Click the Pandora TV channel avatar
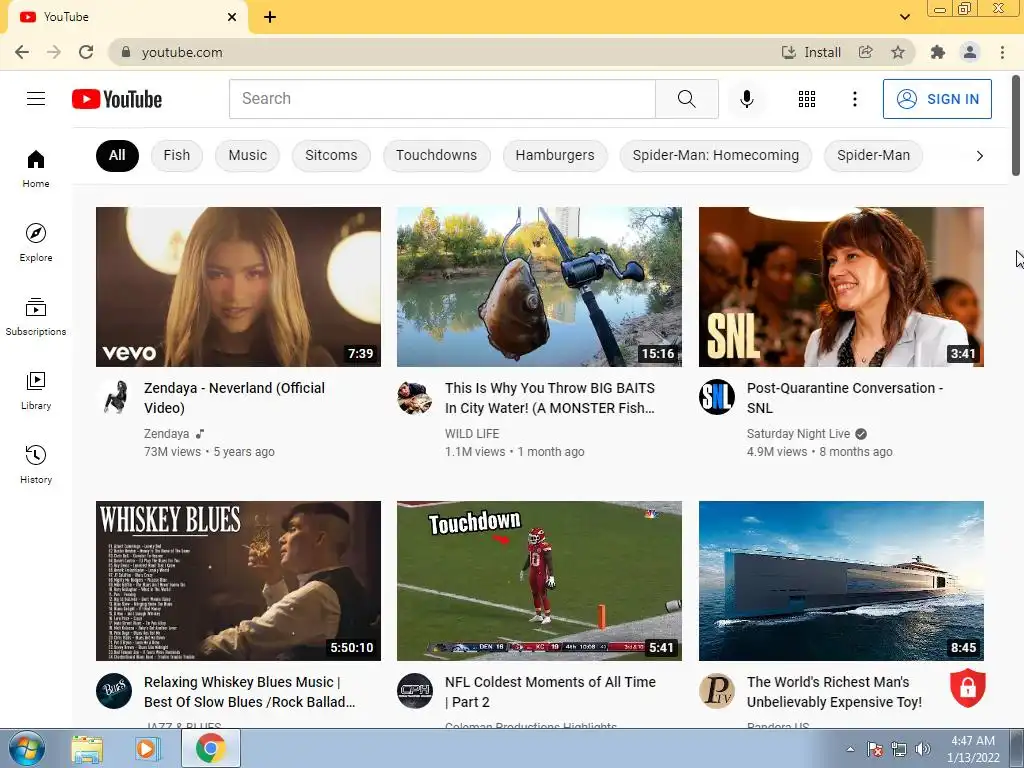This screenshot has width=1024, height=768. coord(716,691)
